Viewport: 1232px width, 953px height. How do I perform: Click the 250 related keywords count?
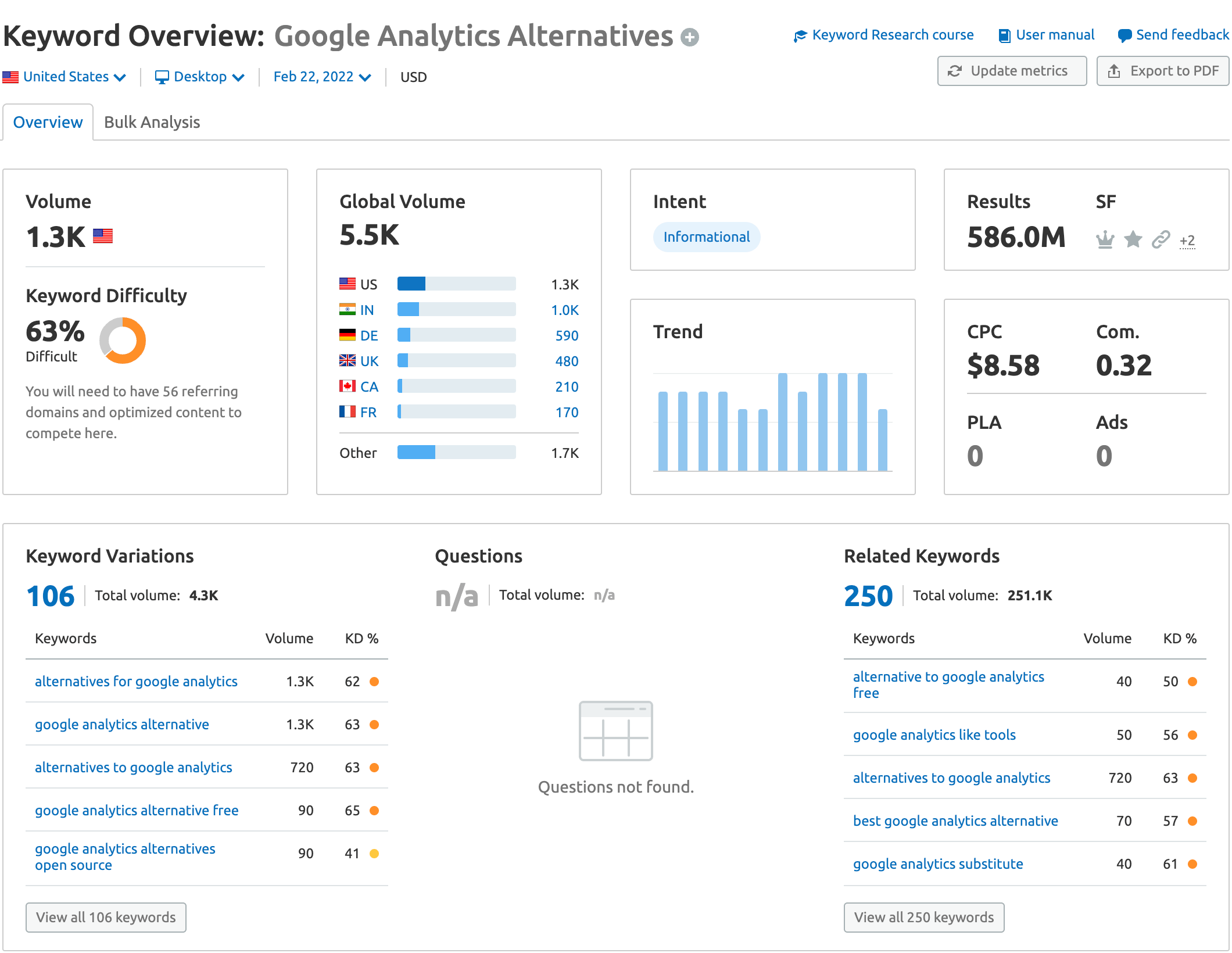tap(868, 596)
